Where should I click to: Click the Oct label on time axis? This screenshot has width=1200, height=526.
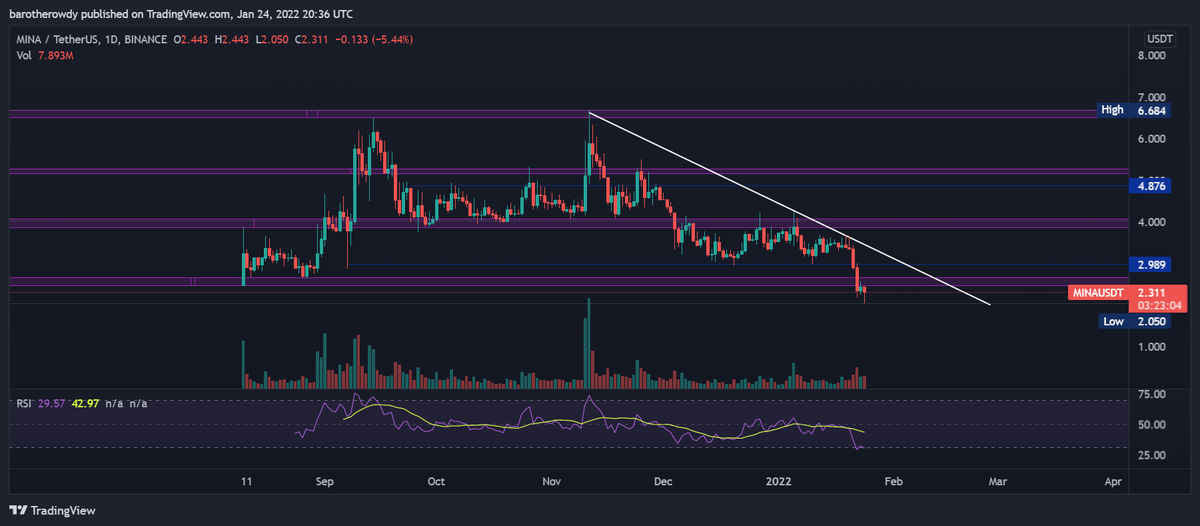click(x=436, y=481)
